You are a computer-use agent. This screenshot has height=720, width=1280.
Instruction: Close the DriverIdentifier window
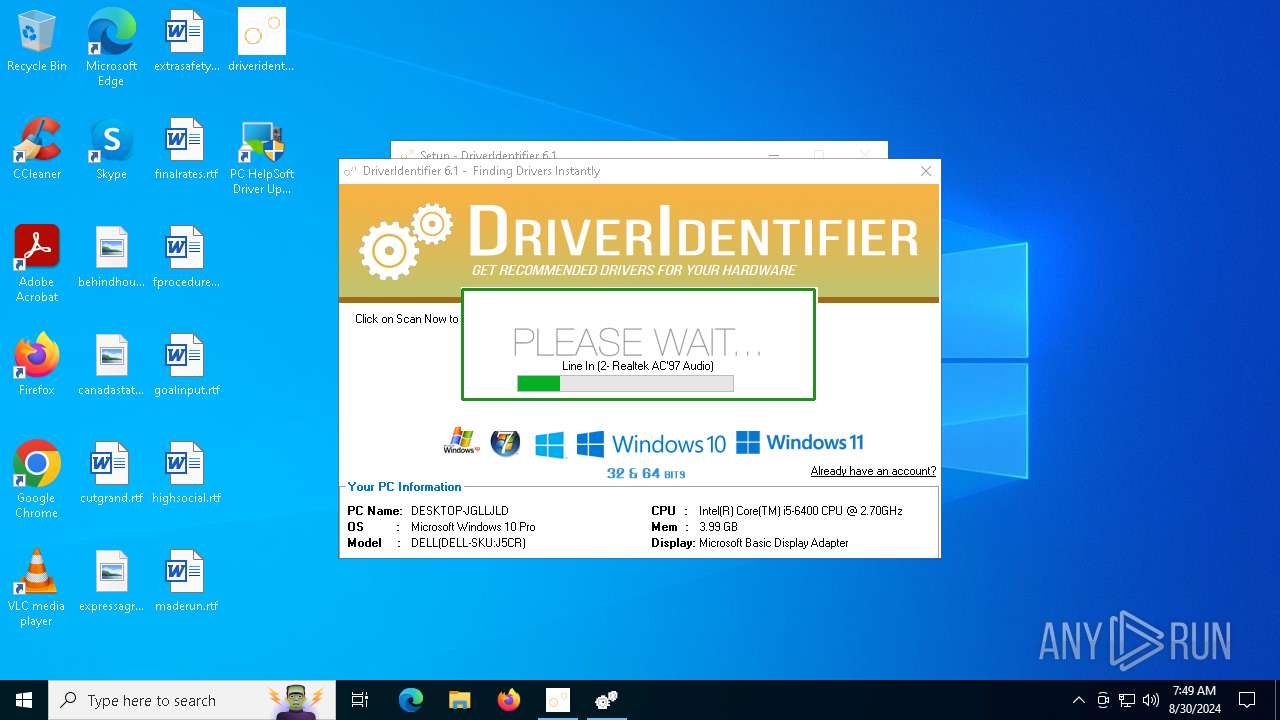click(x=926, y=171)
